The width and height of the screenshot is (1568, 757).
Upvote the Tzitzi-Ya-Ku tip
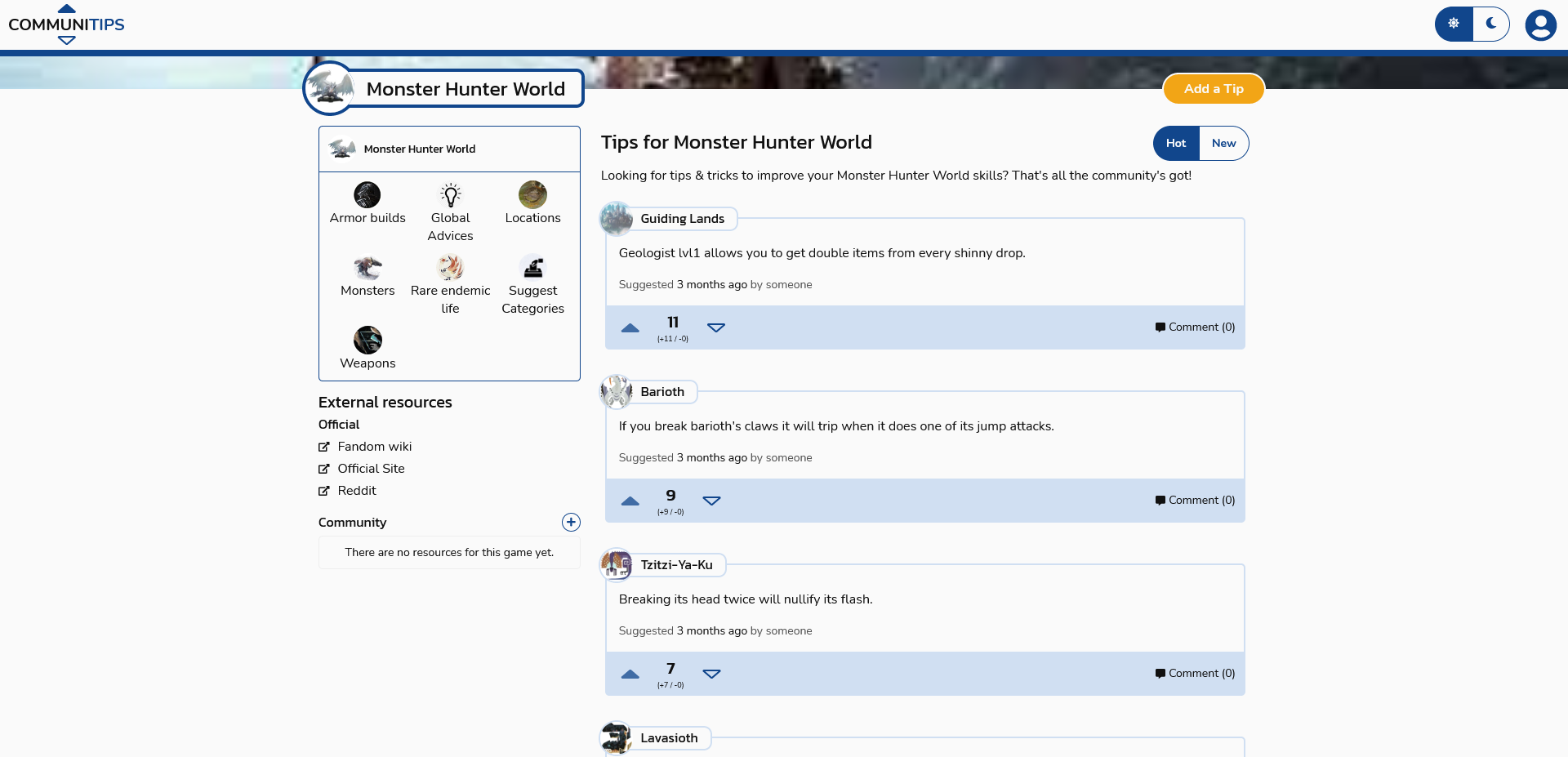click(630, 674)
